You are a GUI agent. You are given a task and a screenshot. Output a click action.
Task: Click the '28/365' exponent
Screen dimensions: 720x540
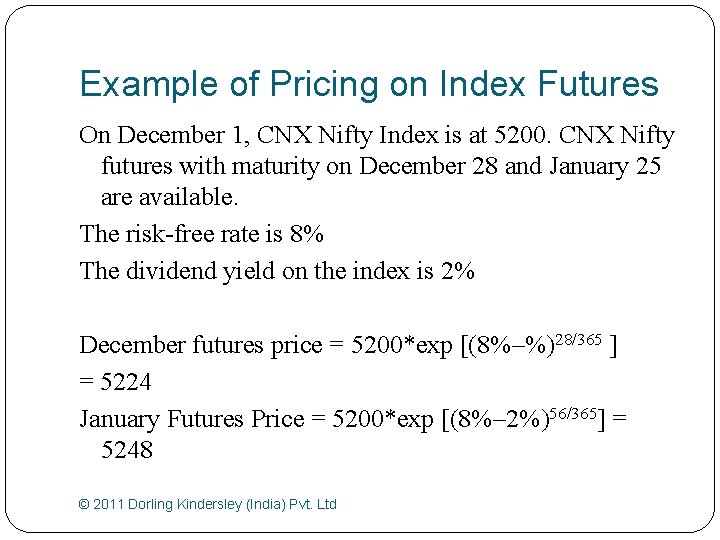point(578,340)
